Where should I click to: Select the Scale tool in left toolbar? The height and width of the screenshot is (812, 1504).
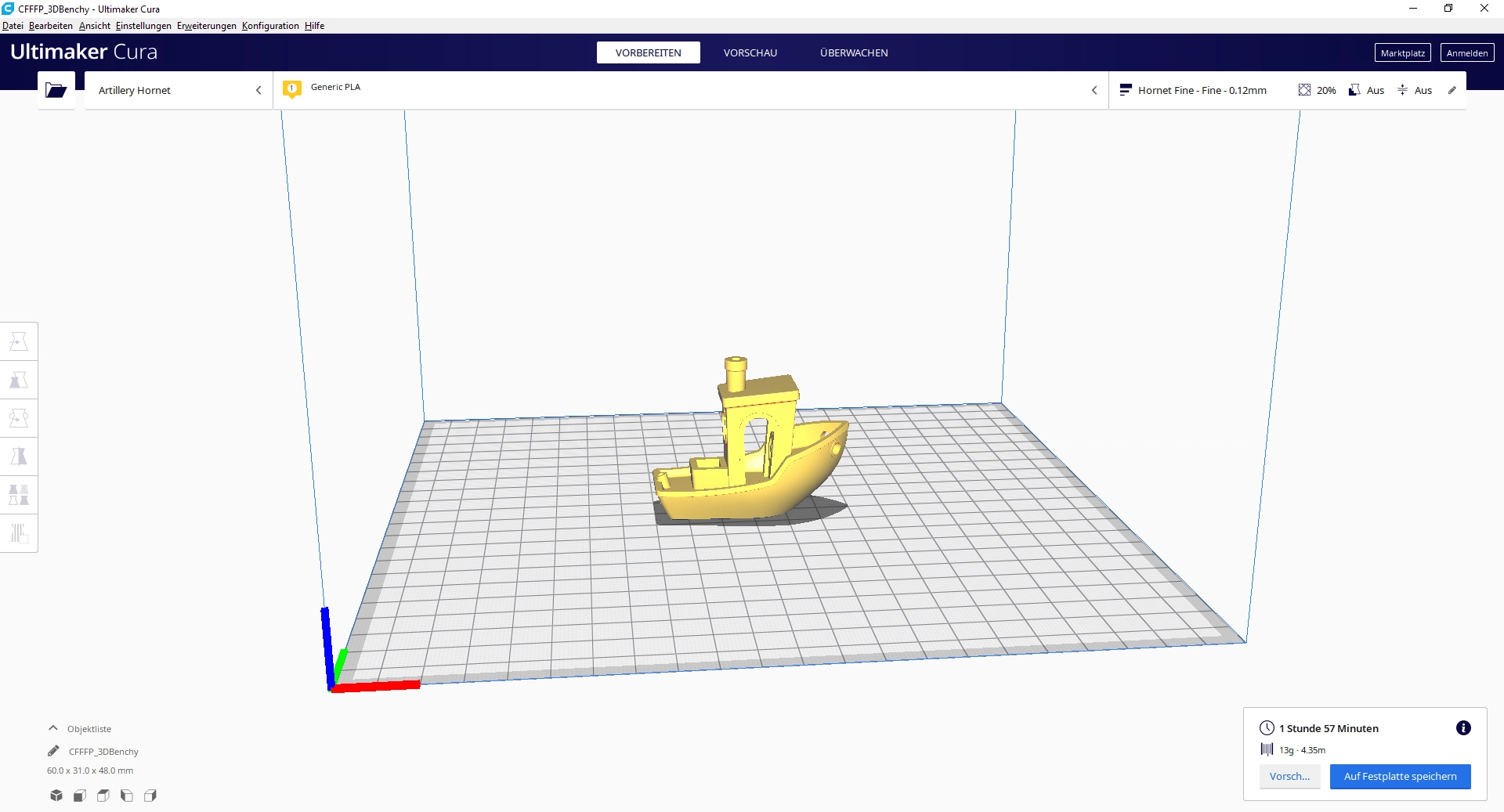click(19, 380)
